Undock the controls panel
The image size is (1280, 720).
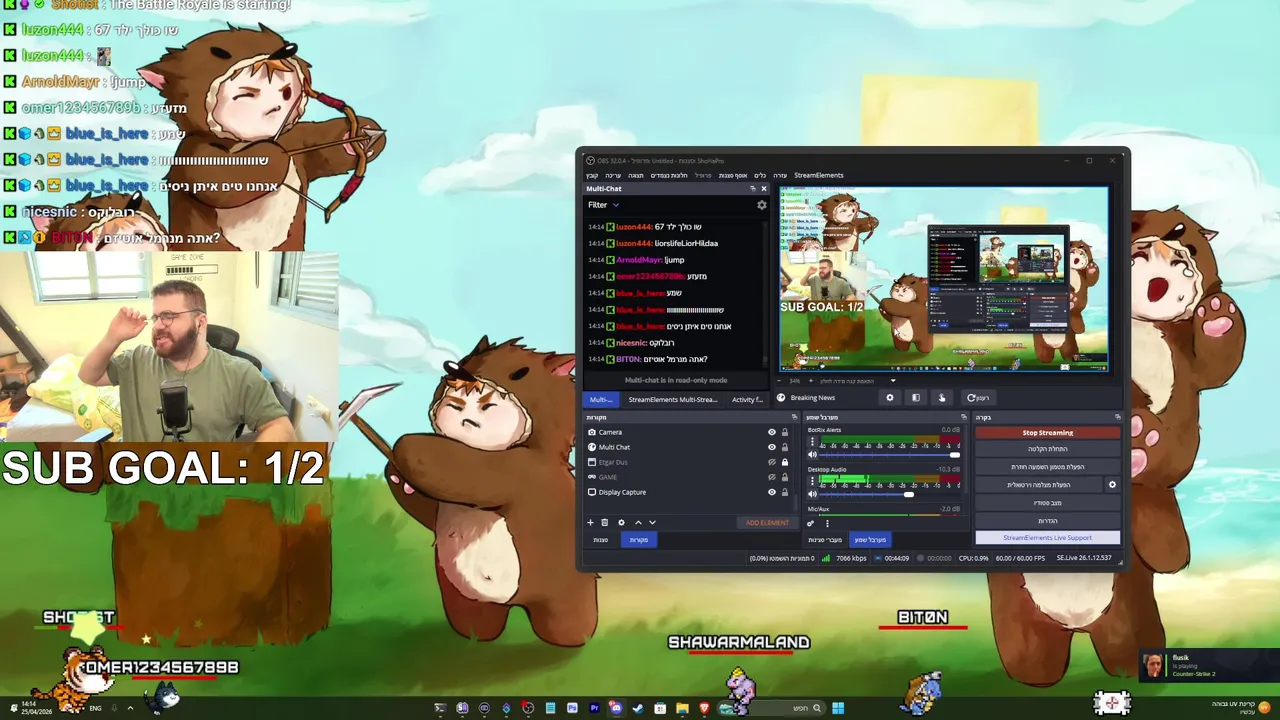(x=1117, y=417)
